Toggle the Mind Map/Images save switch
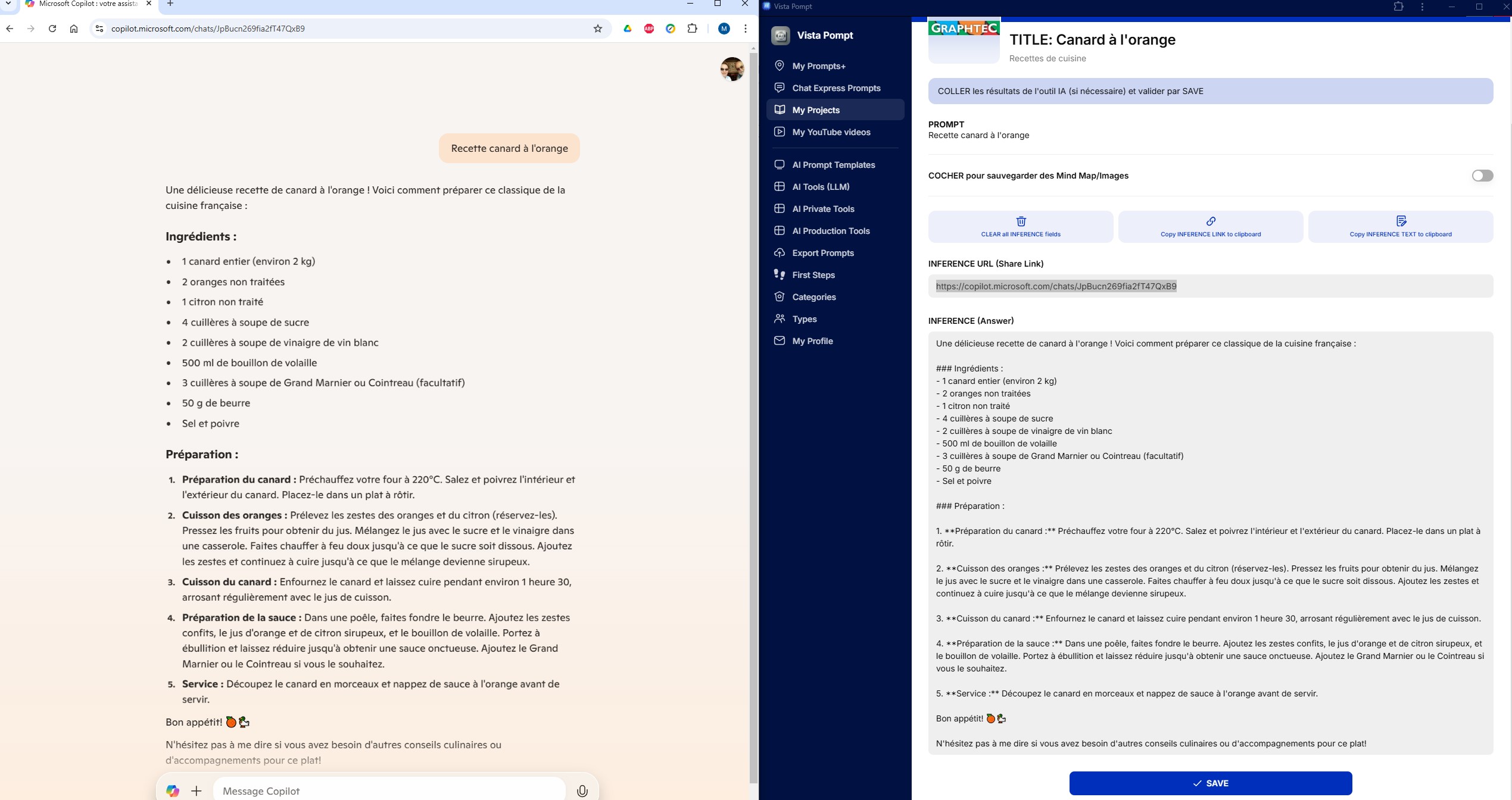The height and width of the screenshot is (800, 1512). point(1482,176)
